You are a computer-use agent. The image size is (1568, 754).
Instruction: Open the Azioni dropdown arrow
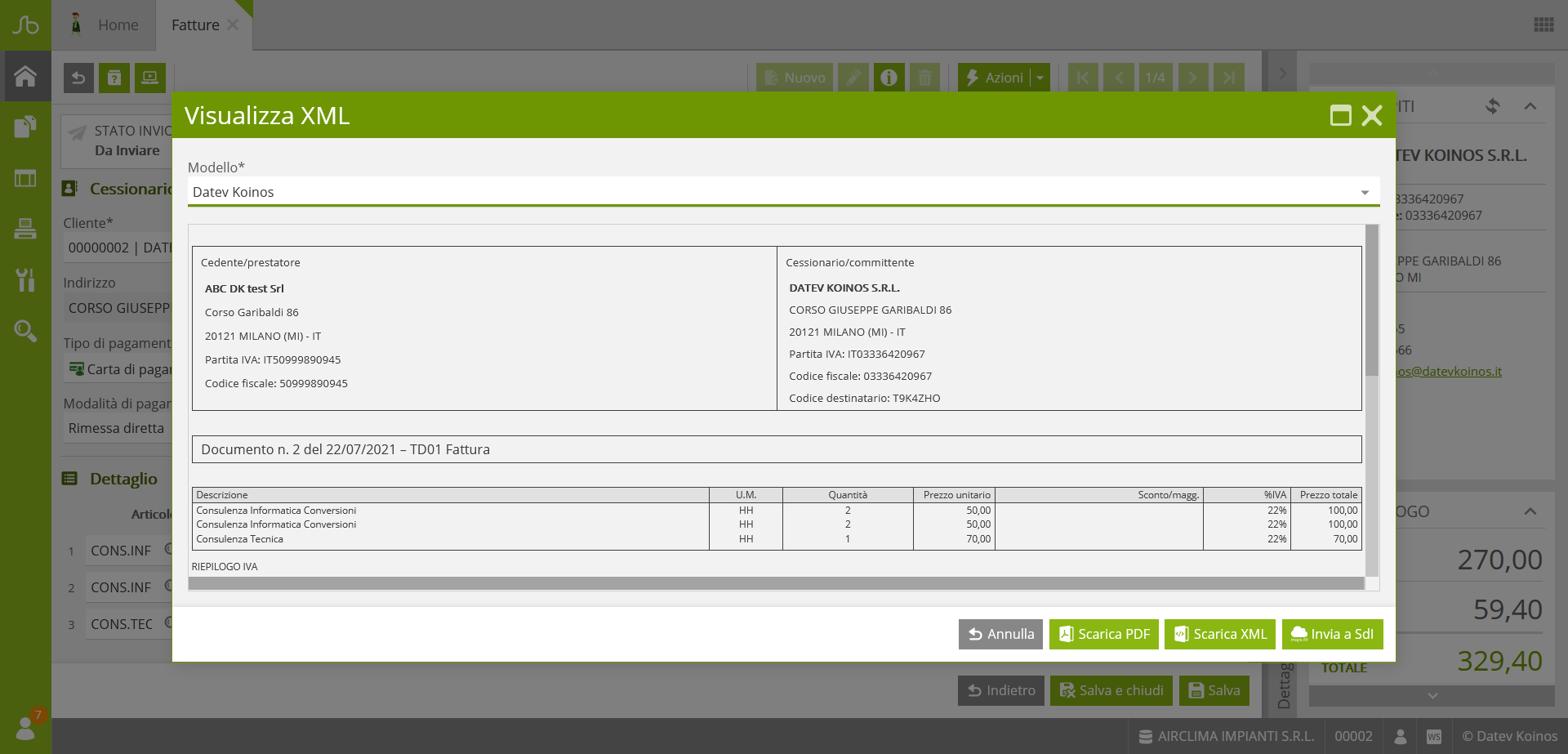pyautogui.click(x=1040, y=78)
